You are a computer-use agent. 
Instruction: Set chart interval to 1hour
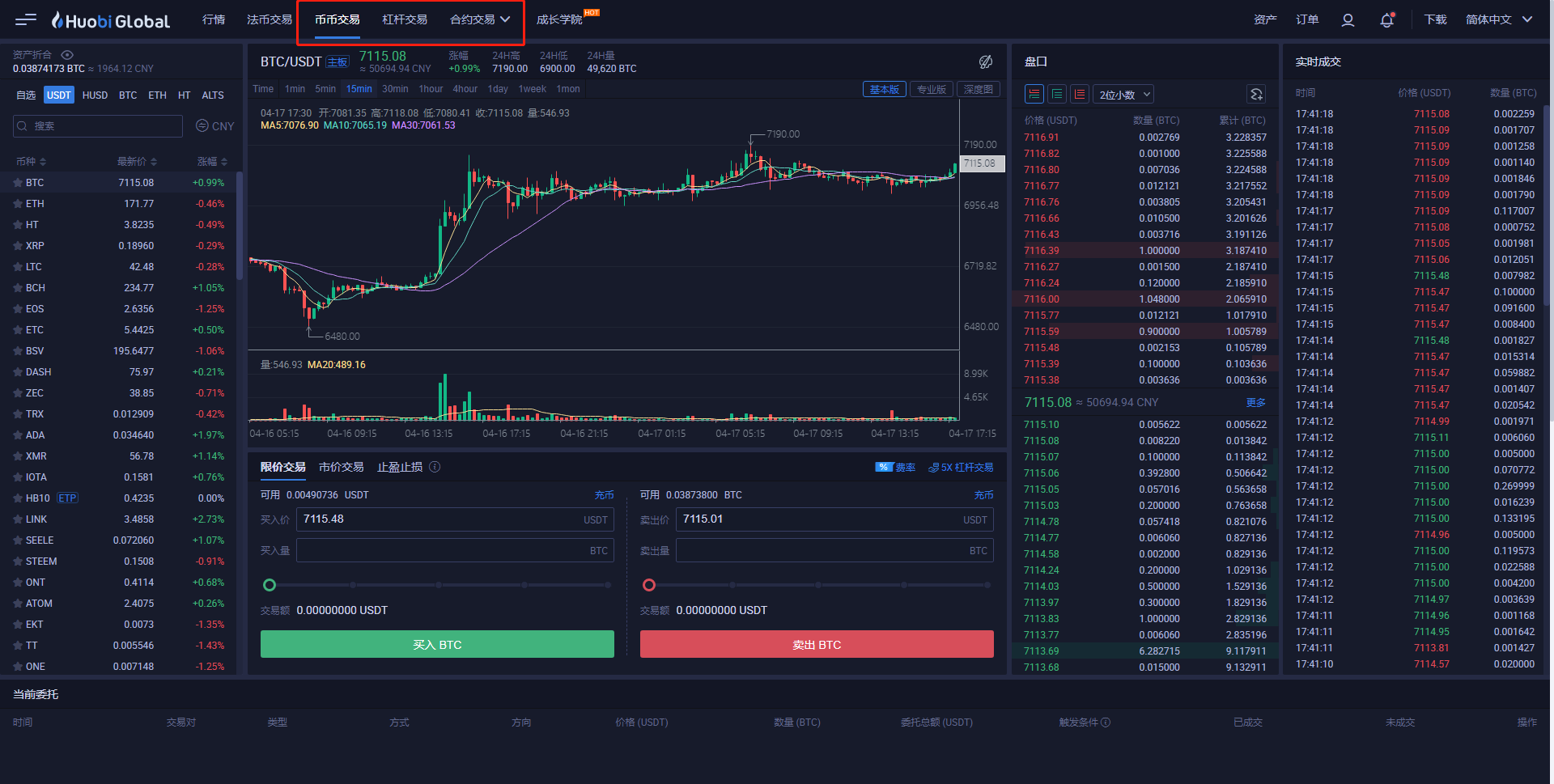tap(431, 89)
